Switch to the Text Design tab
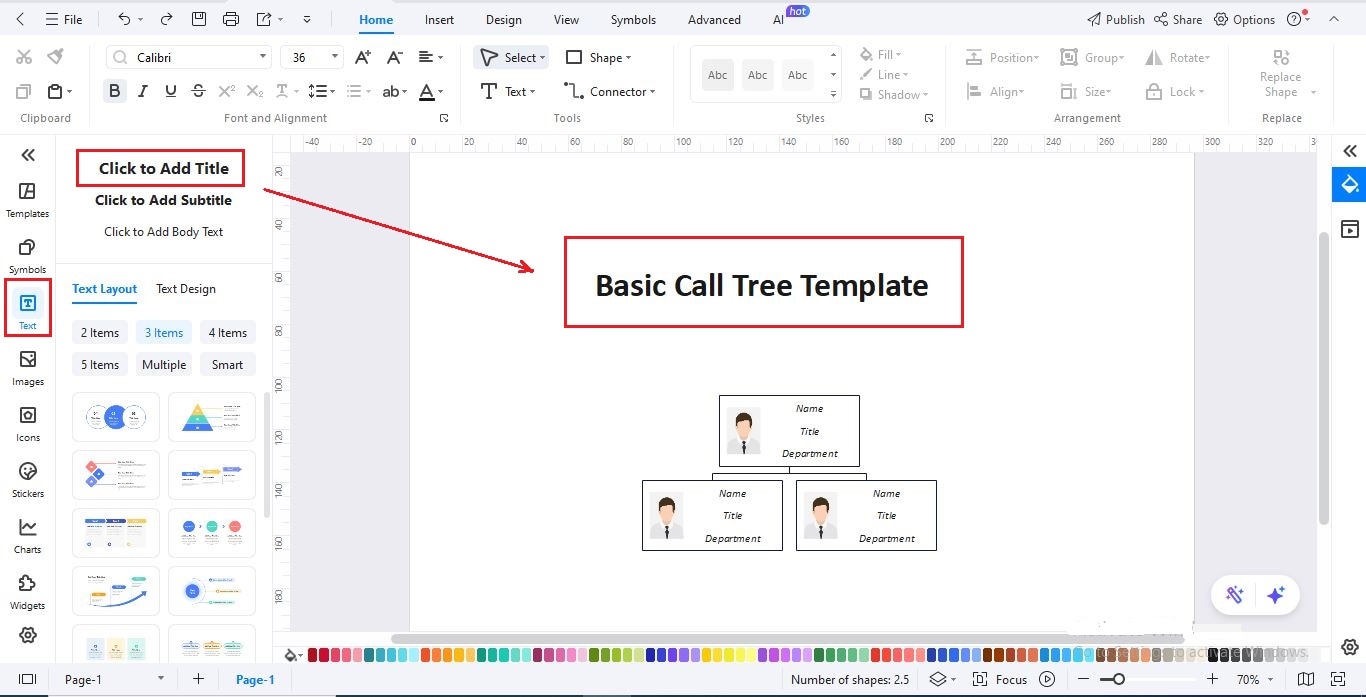This screenshot has width=1366, height=697. point(186,289)
